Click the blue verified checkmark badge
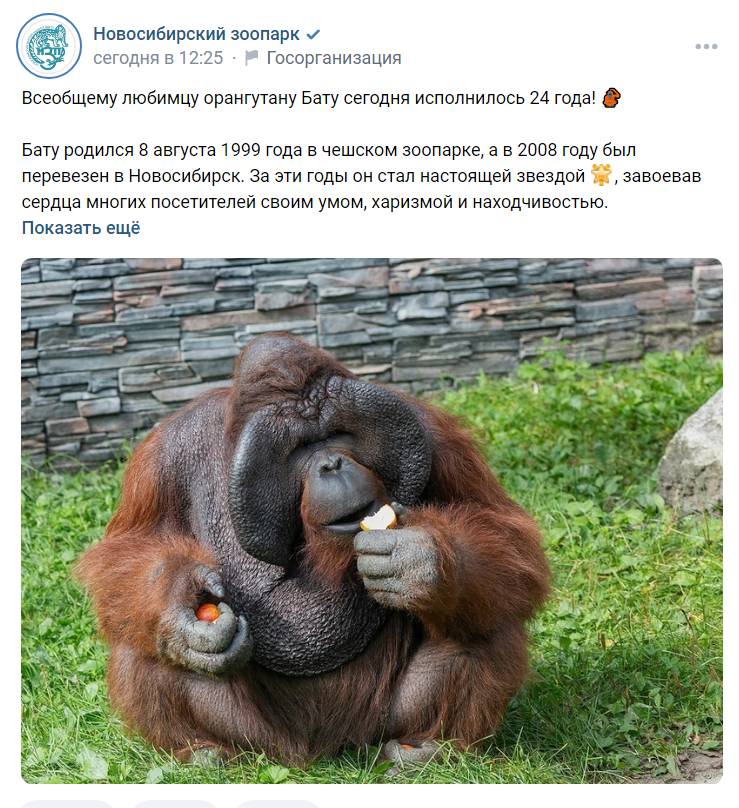739x808 pixels. pyautogui.click(x=313, y=35)
